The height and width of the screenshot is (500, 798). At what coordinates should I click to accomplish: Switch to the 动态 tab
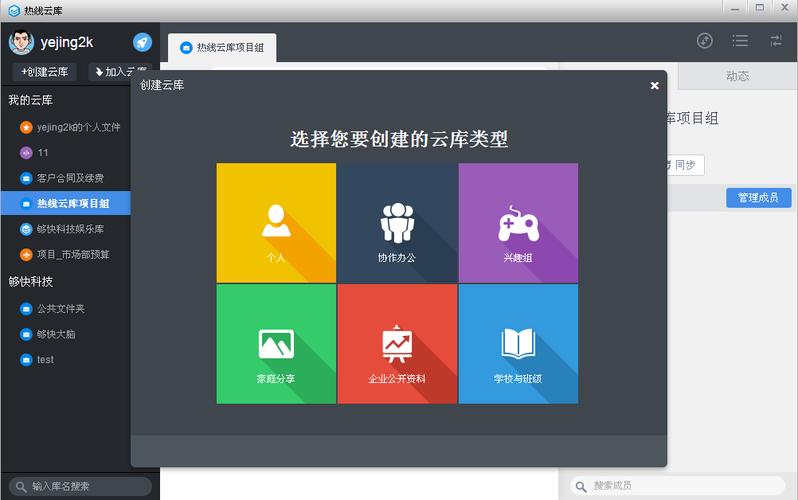click(737, 76)
